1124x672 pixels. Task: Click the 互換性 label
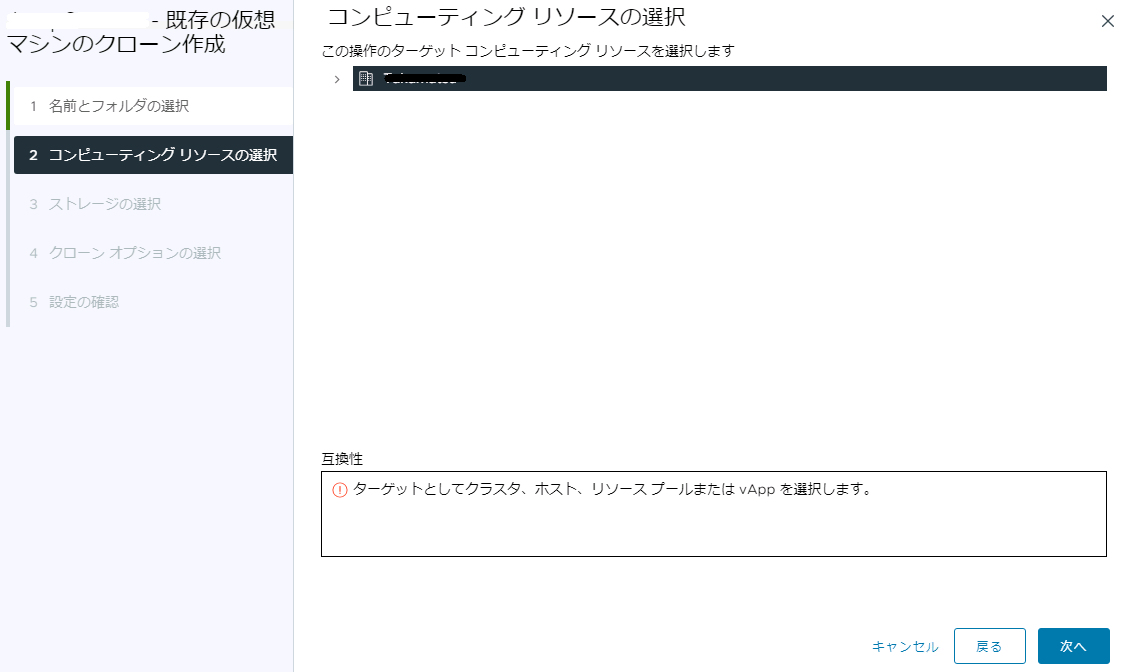coord(342,458)
